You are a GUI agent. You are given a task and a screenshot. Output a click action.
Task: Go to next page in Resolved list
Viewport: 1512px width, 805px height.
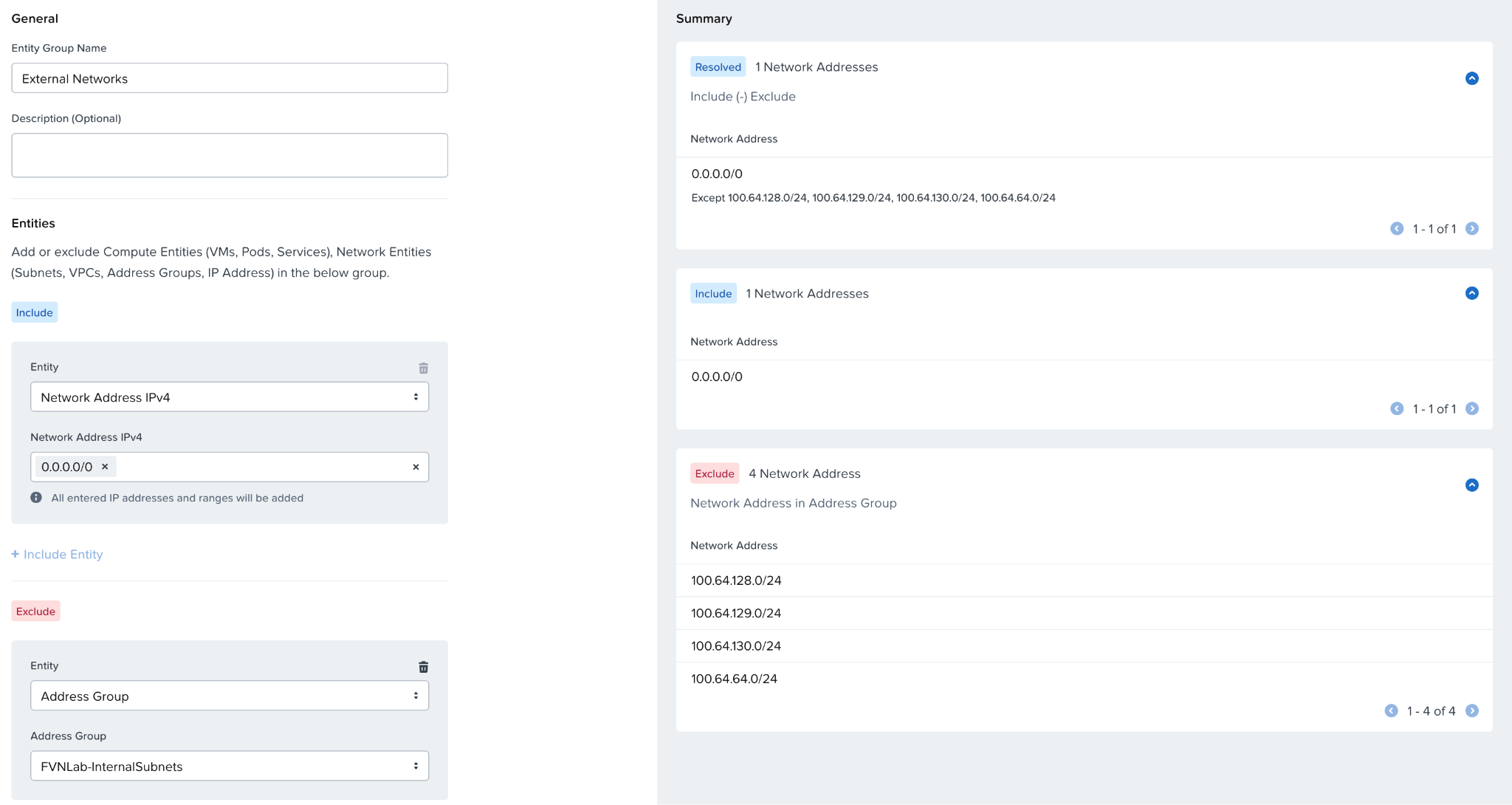1471,229
